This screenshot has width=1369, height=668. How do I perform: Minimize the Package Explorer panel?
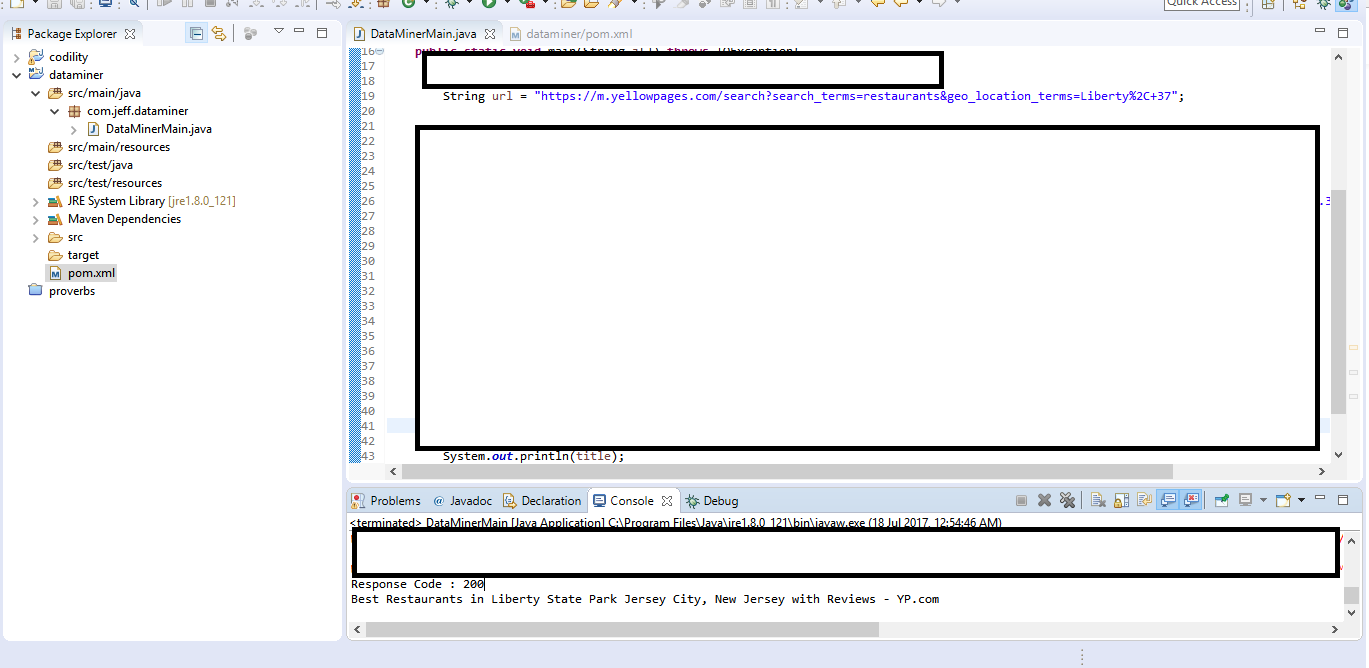[x=300, y=32]
